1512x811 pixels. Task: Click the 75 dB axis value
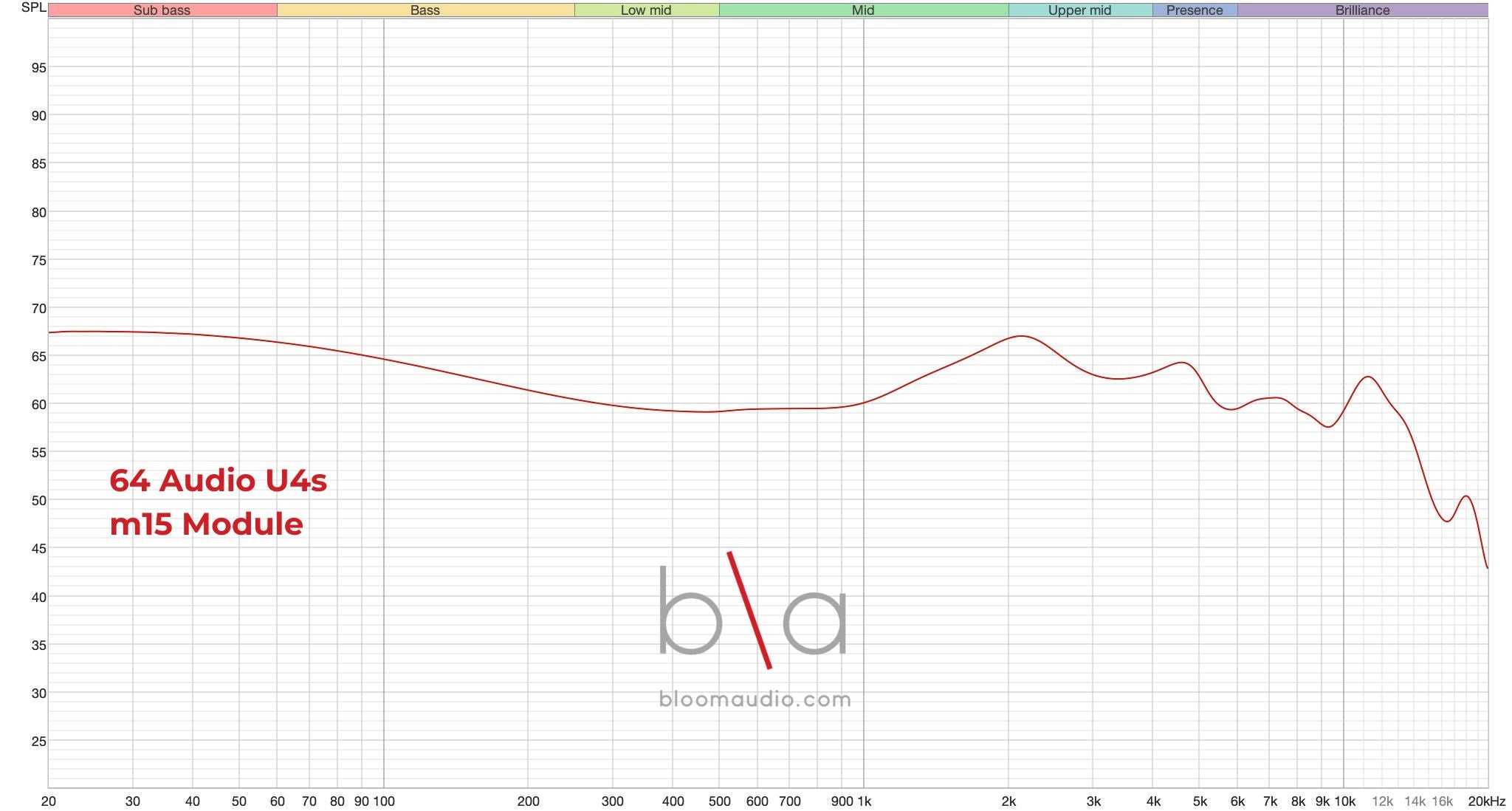38,261
